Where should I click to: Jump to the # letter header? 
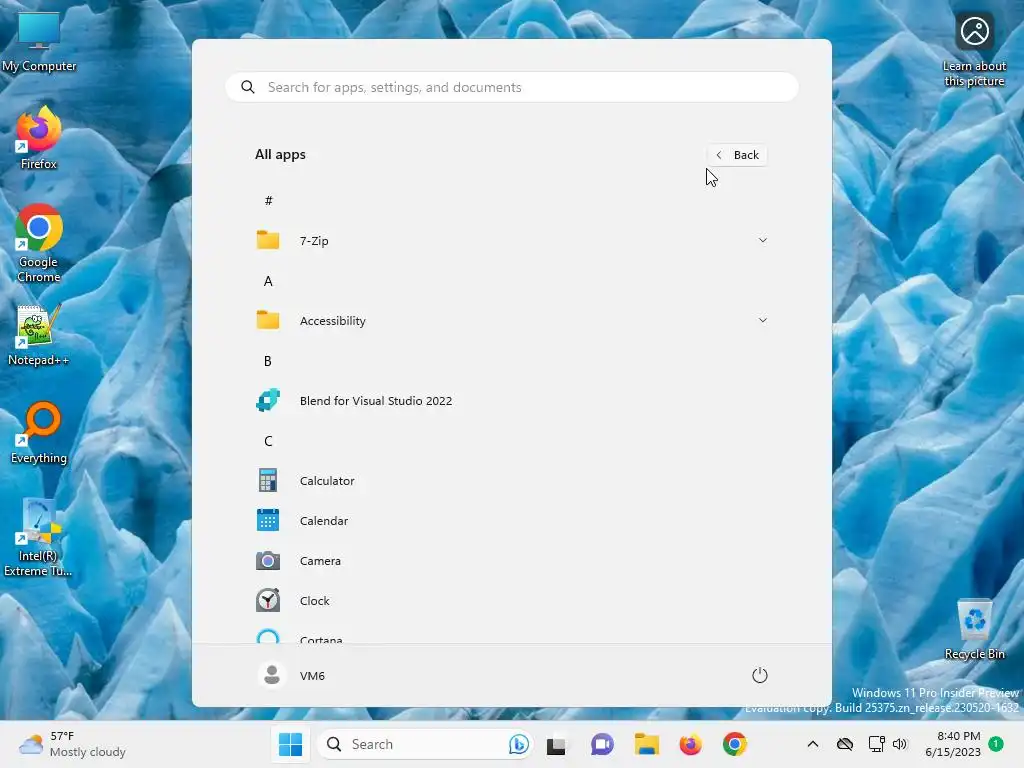(268, 200)
